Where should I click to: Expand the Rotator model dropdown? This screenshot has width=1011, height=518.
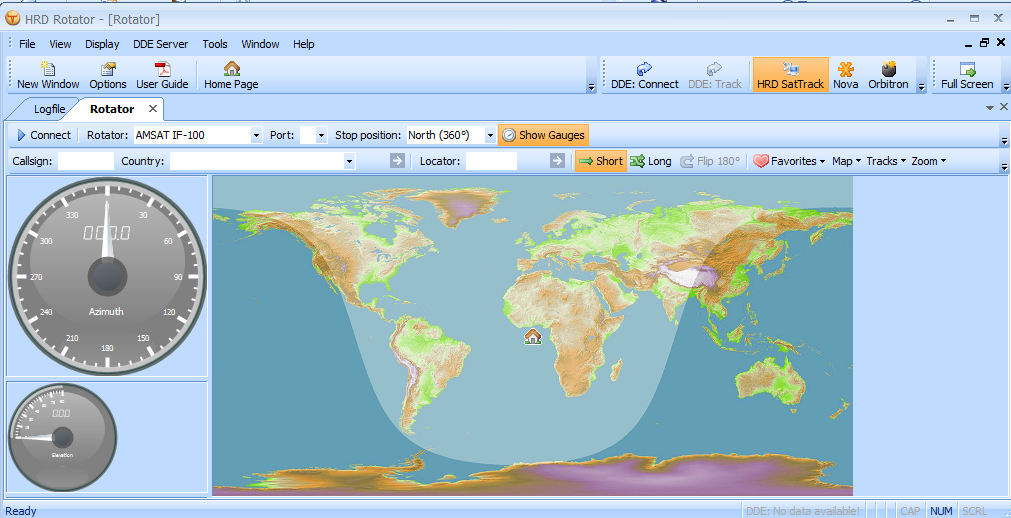pyautogui.click(x=256, y=135)
